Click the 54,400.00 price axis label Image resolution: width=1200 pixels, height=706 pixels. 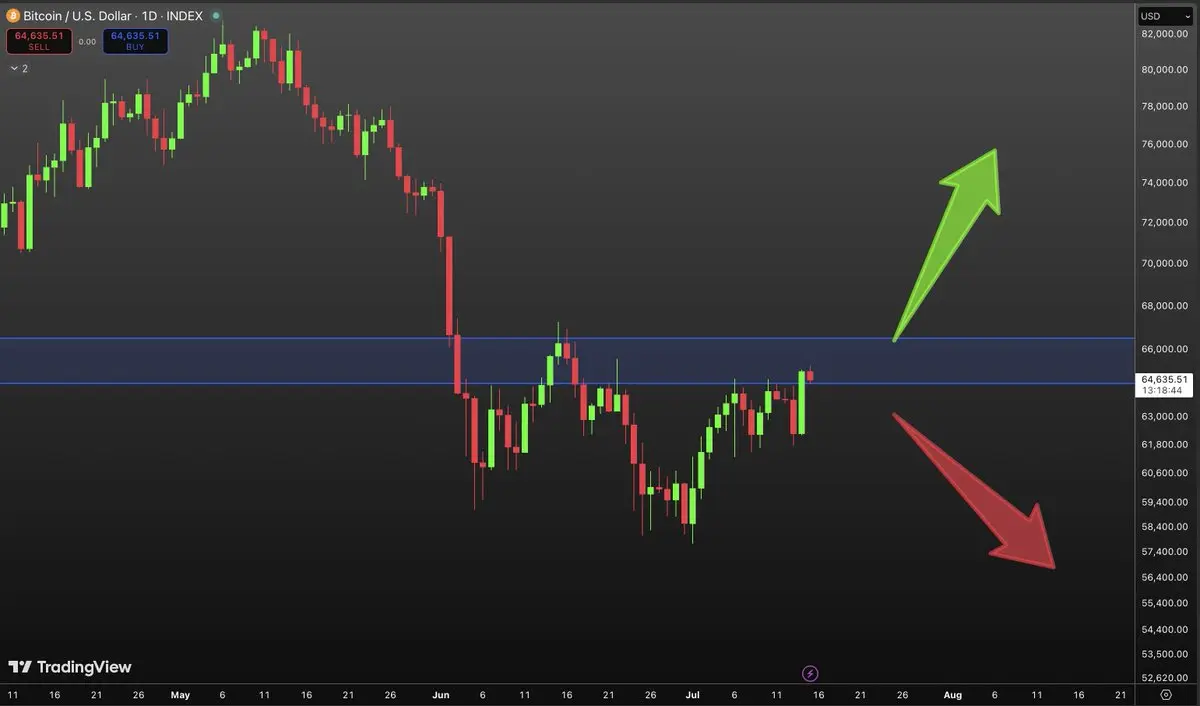click(1165, 630)
